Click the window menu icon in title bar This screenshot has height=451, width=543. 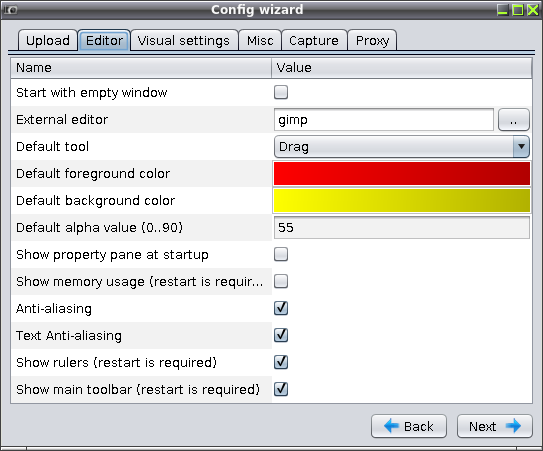pyautogui.click(x=10, y=10)
